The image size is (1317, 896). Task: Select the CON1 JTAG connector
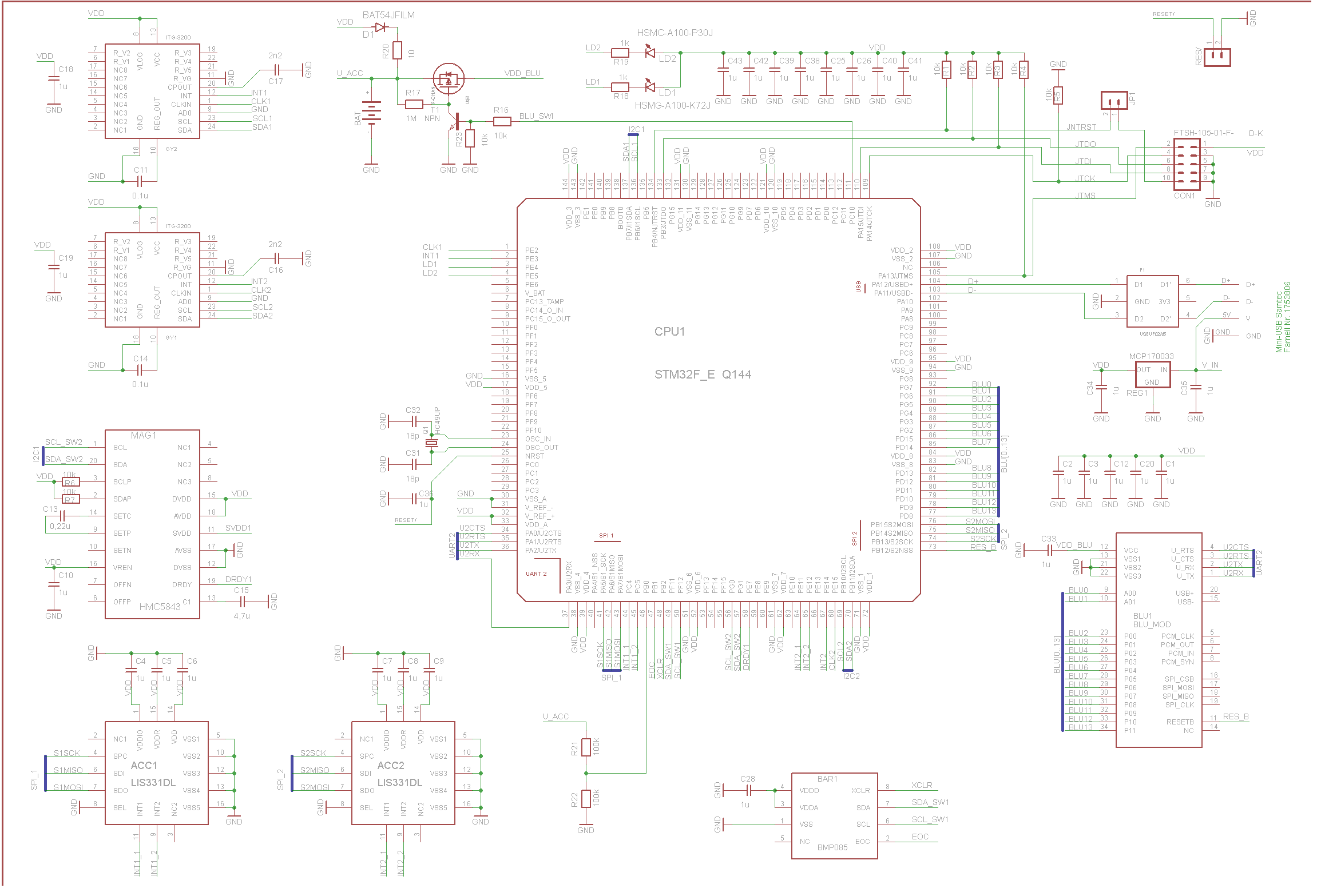tap(1187, 165)
